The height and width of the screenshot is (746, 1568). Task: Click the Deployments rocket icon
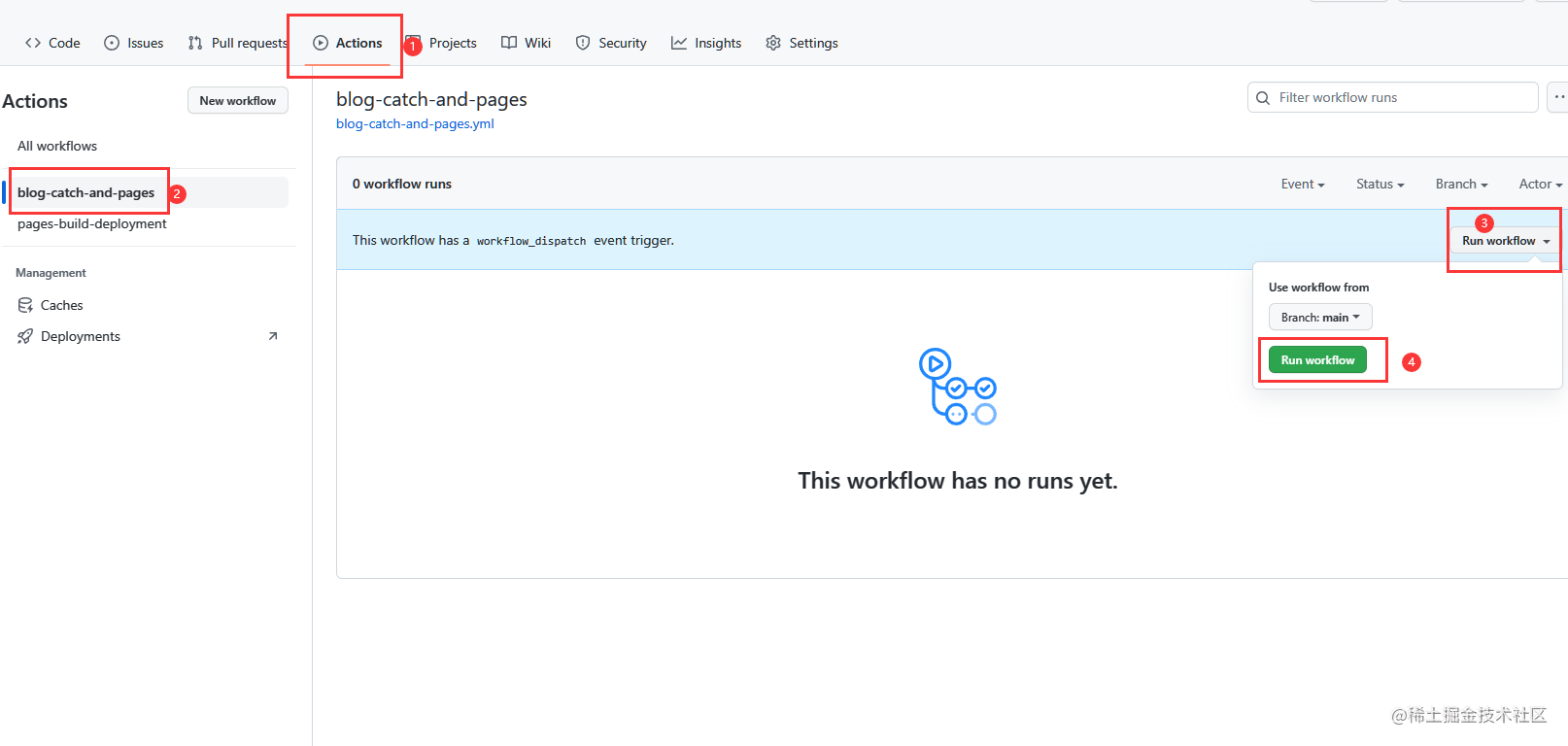[x=25, y=336]
